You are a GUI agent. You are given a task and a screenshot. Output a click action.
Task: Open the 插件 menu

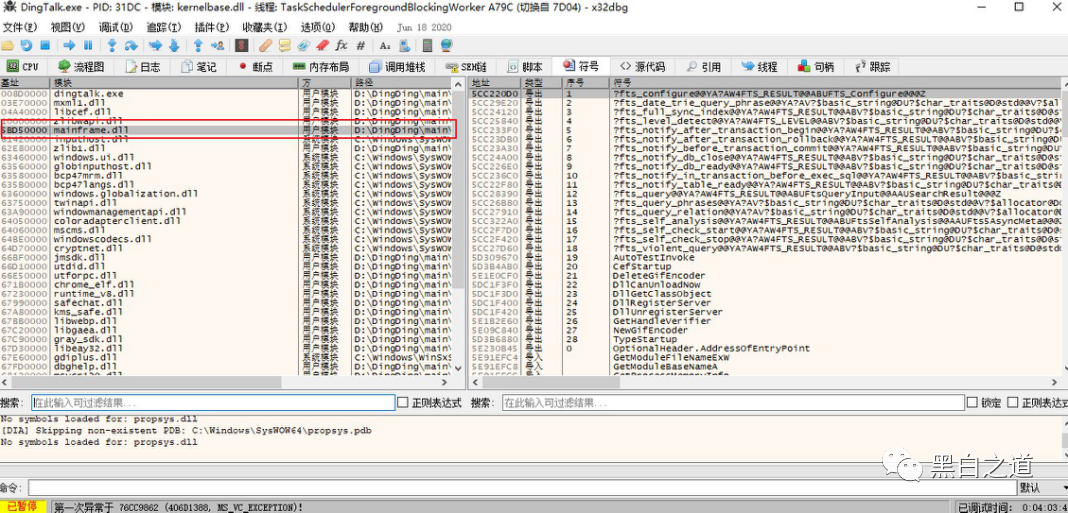click(x=212, y=27)
